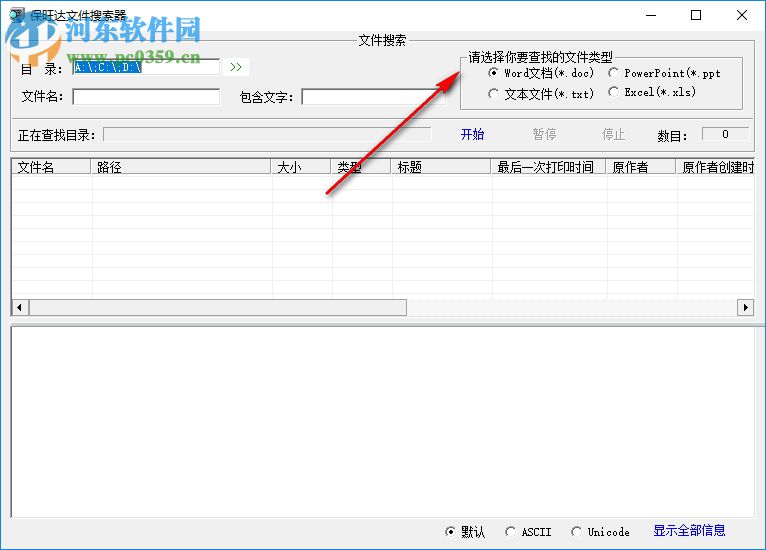Viewport: 766px width, 550px height.
Task: Focus the 目录 directory input field
Action: coord(146,67)
